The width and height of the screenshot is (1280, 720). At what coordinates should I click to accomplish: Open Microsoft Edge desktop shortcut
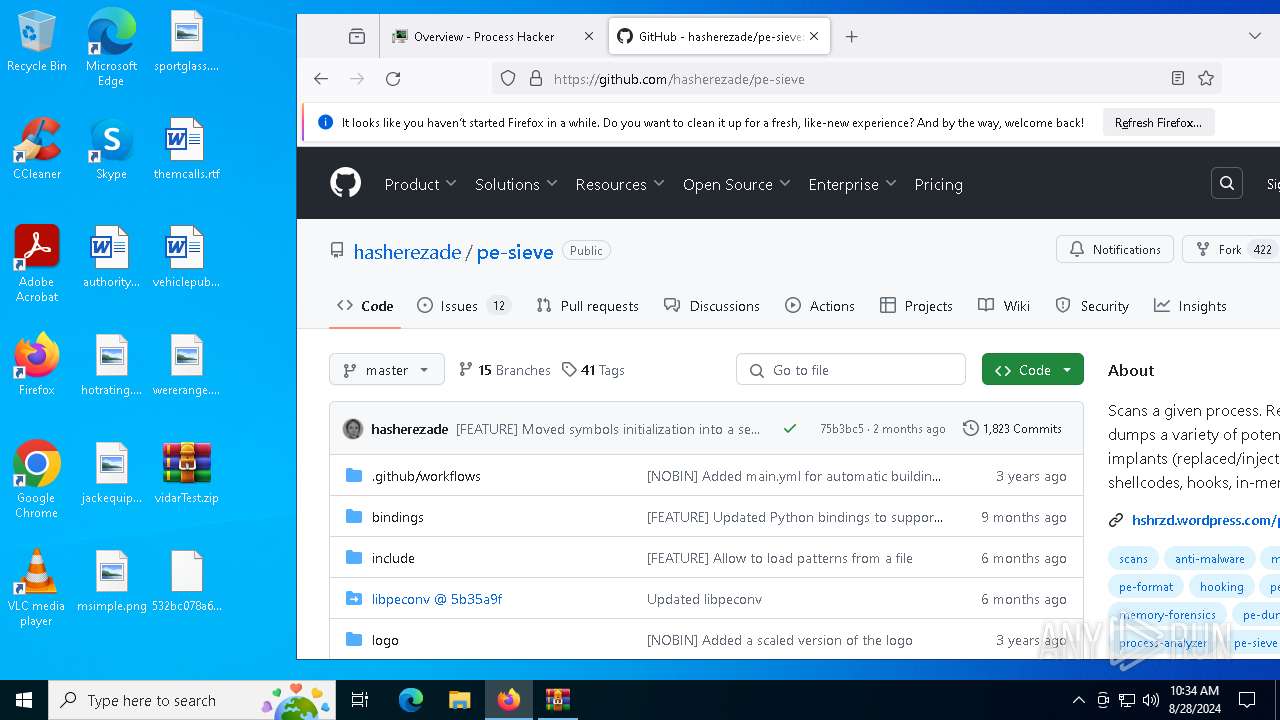(111, 48)
